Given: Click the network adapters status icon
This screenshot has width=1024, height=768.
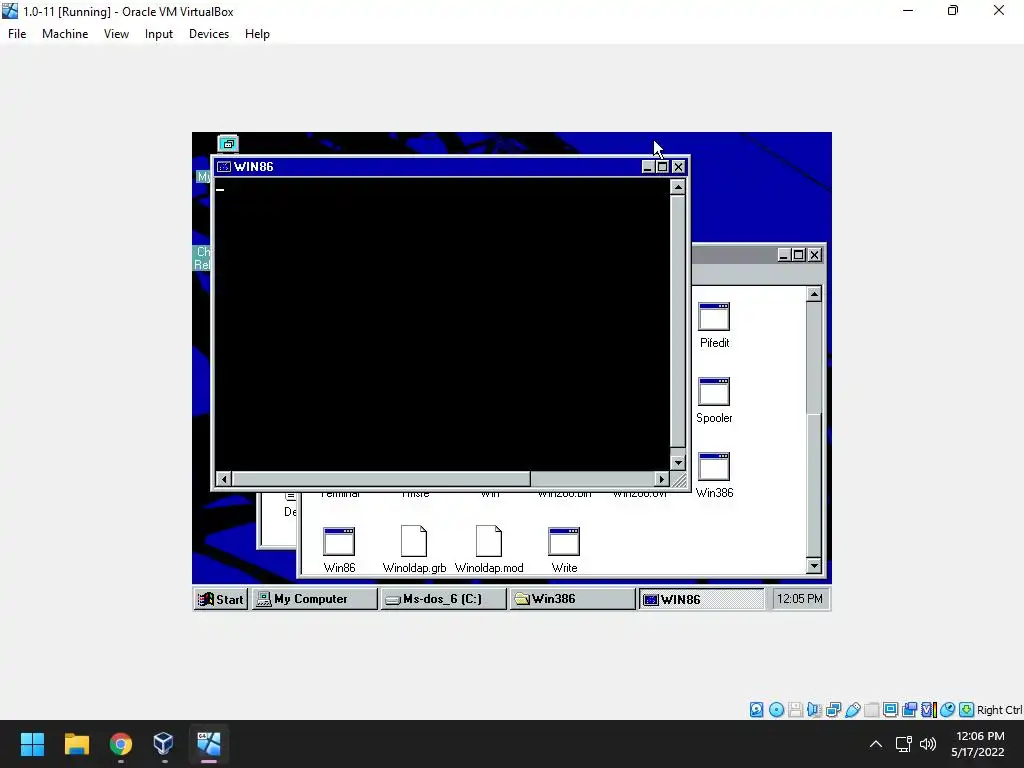Looking at the screenshot, I should point(833,710).
